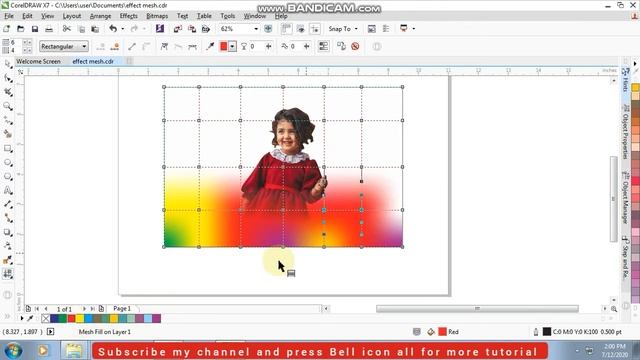Viewport: 640px width, 360px height.
Task: Open the file explorer taskbar icon
Action: coord(74,351)
